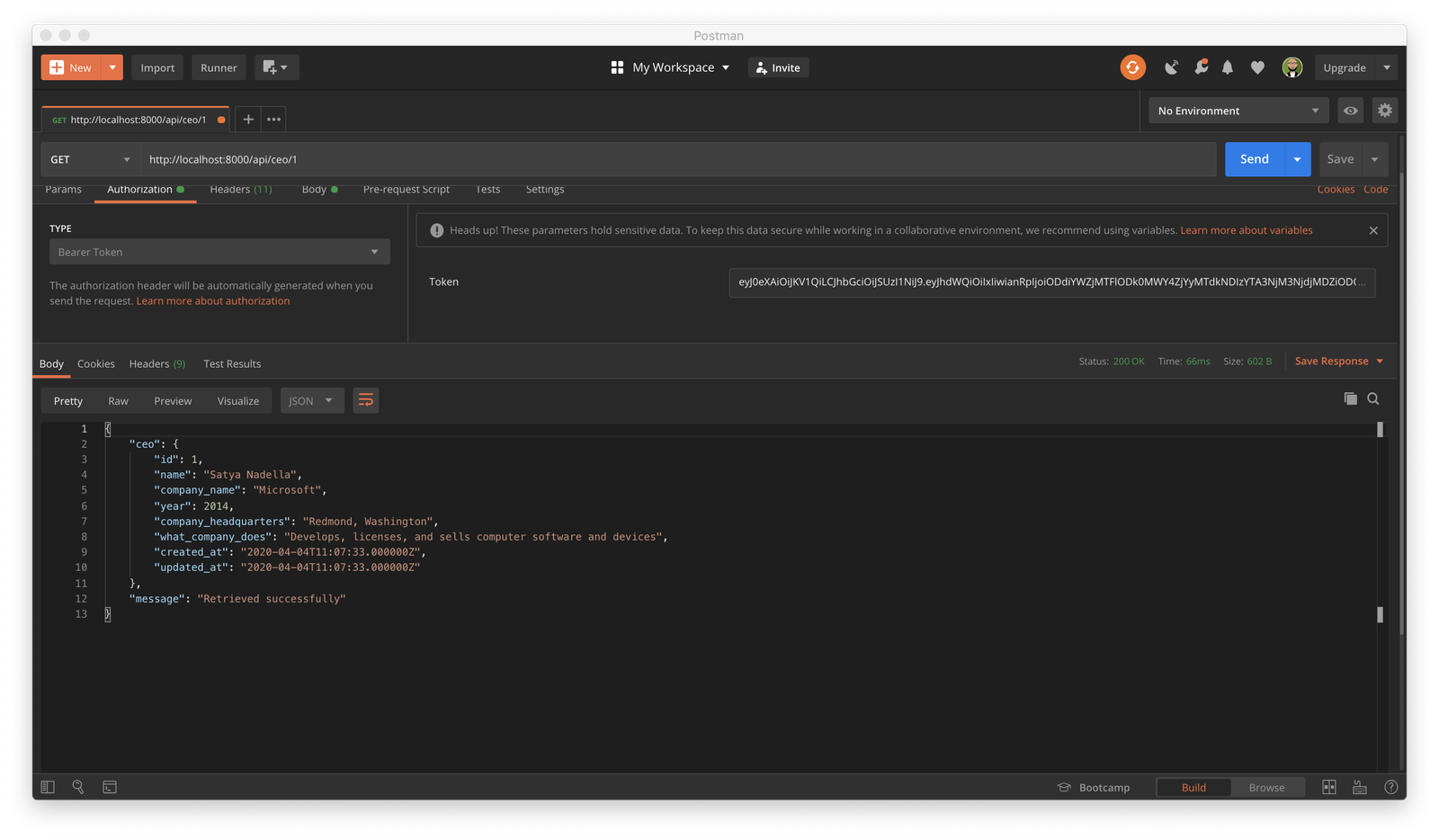Viewport: 1439px width, 840px height.
Task: Dismiss the Heads up sensitive data notice
Action: (x=1373, y=230)
